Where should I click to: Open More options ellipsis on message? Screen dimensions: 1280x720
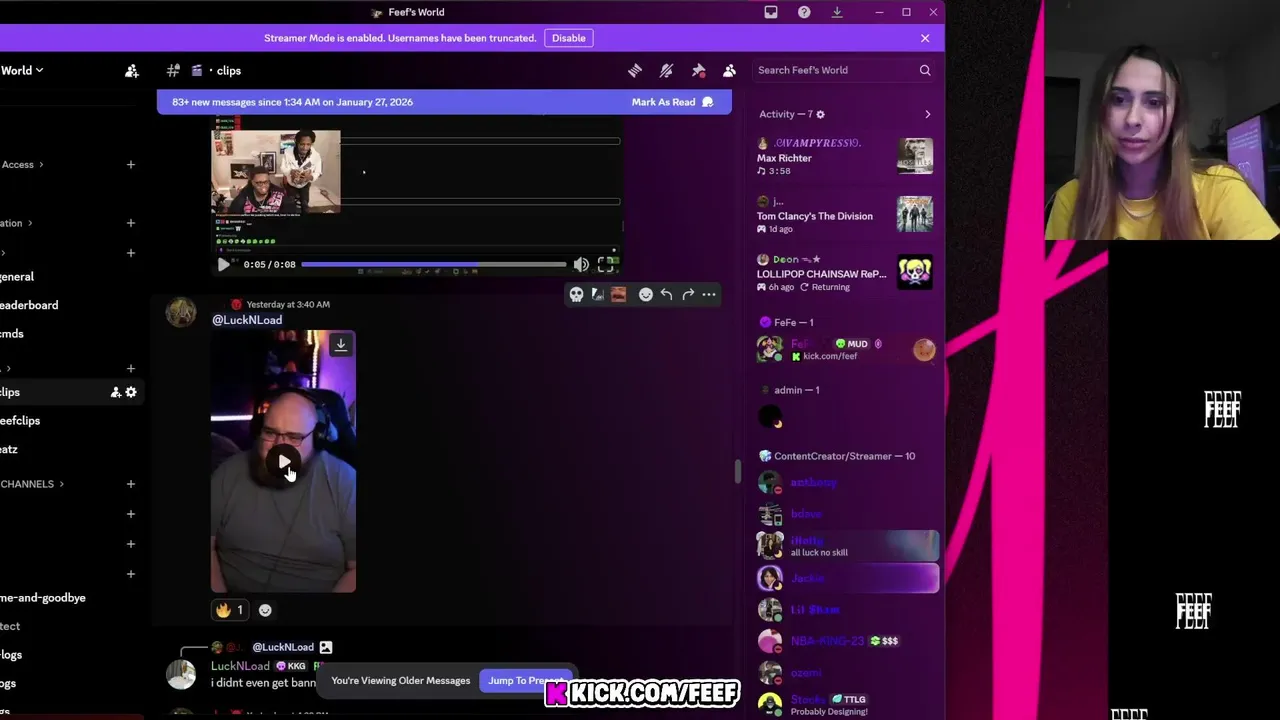[709, 294]
